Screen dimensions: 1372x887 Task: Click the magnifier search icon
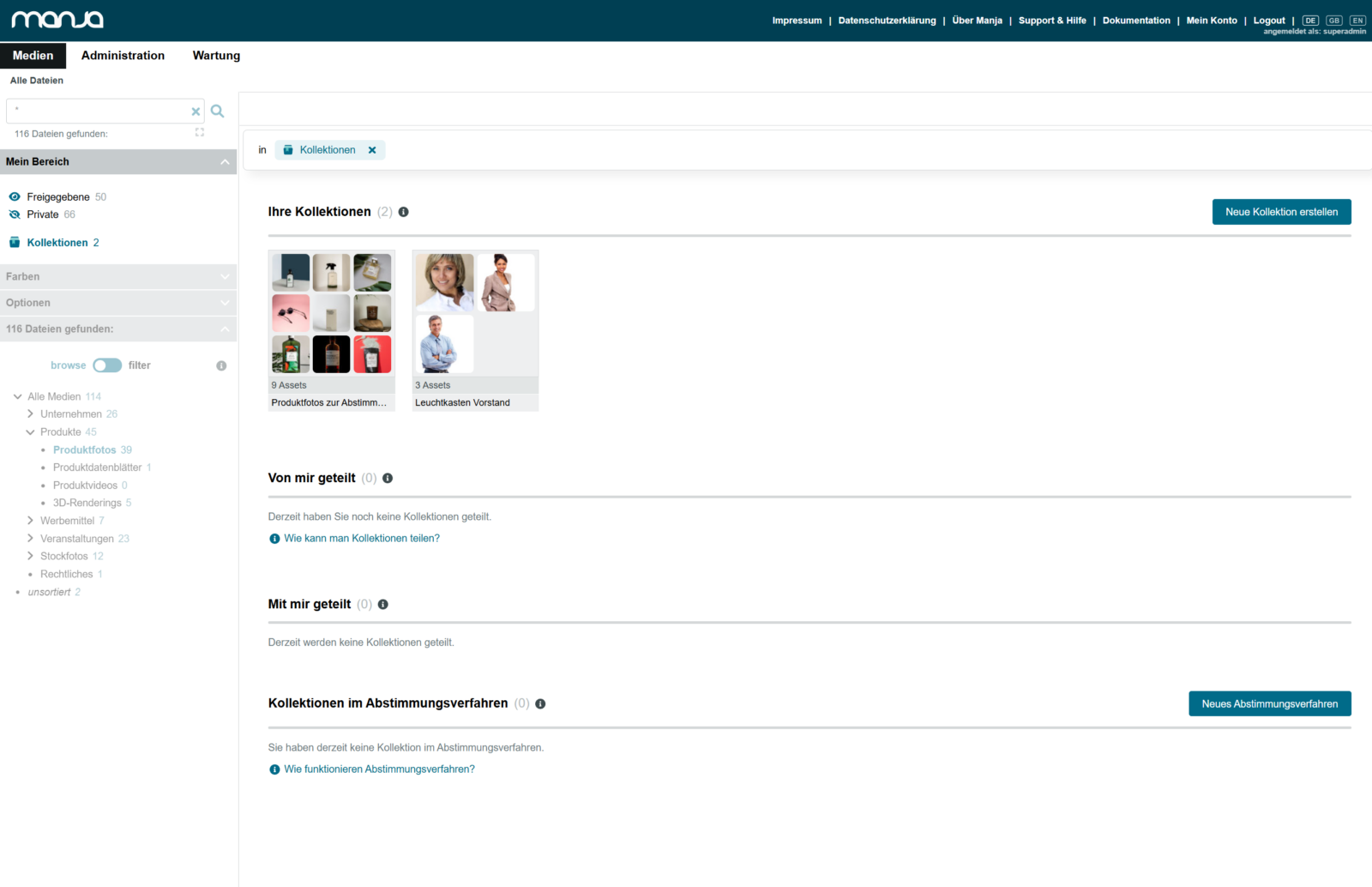tap(218, 111)
